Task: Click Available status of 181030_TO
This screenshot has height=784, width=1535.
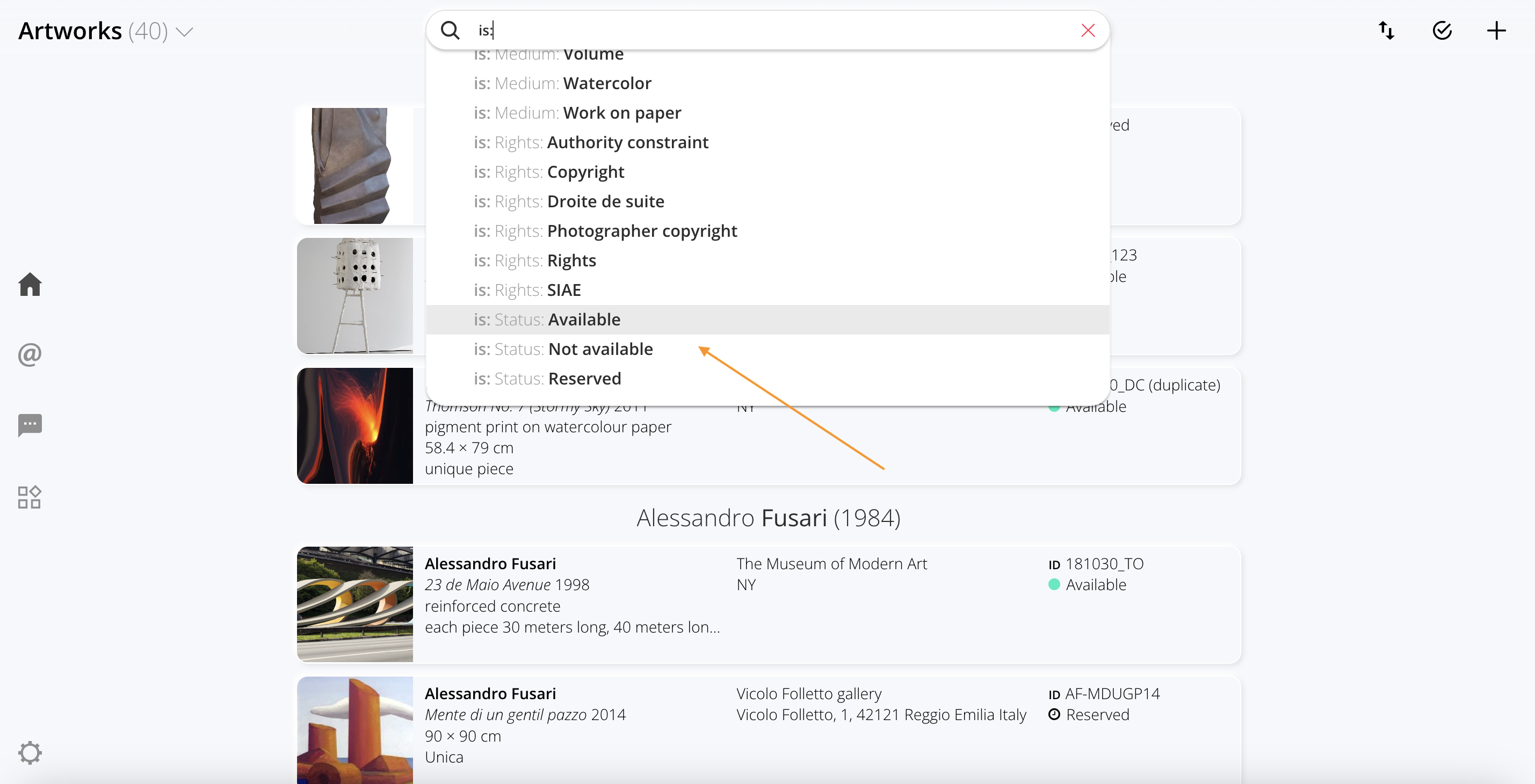Action: coord(1088,585)
